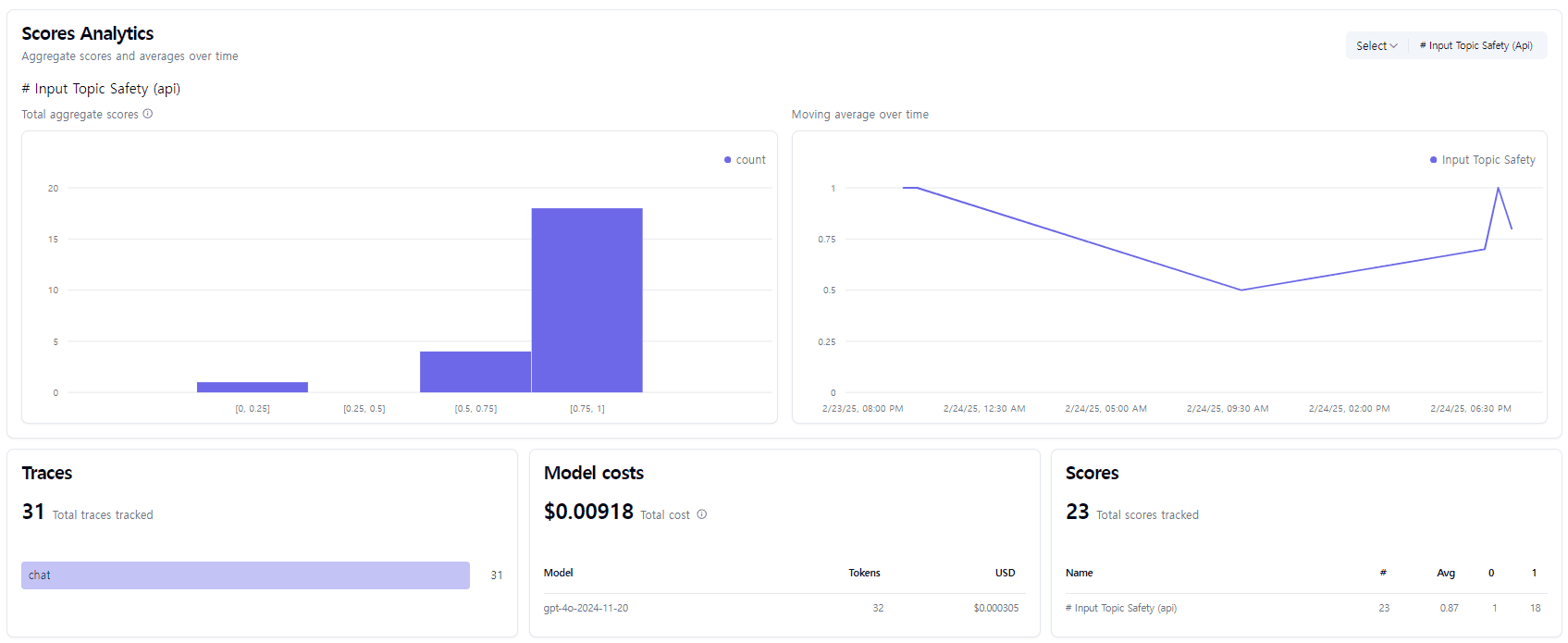Click the chat bar in Traces

click(x=245, y=575)
